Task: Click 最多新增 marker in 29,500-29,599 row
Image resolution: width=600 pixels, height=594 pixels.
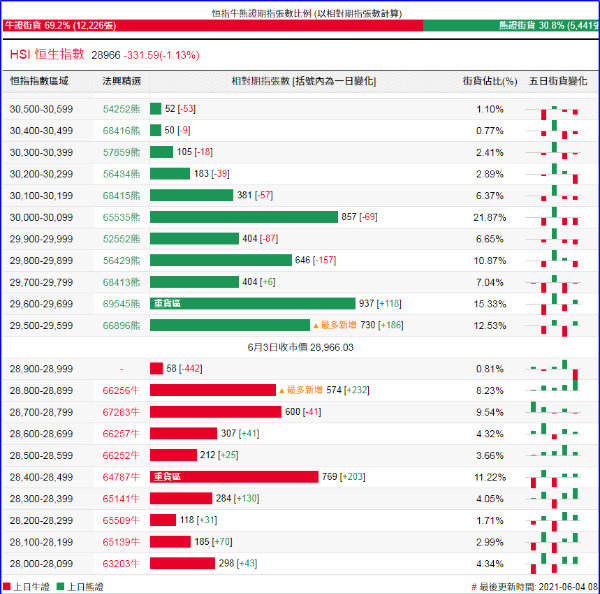Action: click(x=335, y=325)
